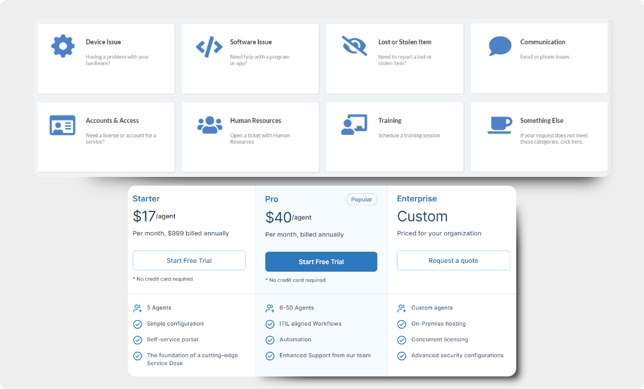644x389 pixels.
Task: Start the free trial for Pro plan
Action: pos(321,262)
